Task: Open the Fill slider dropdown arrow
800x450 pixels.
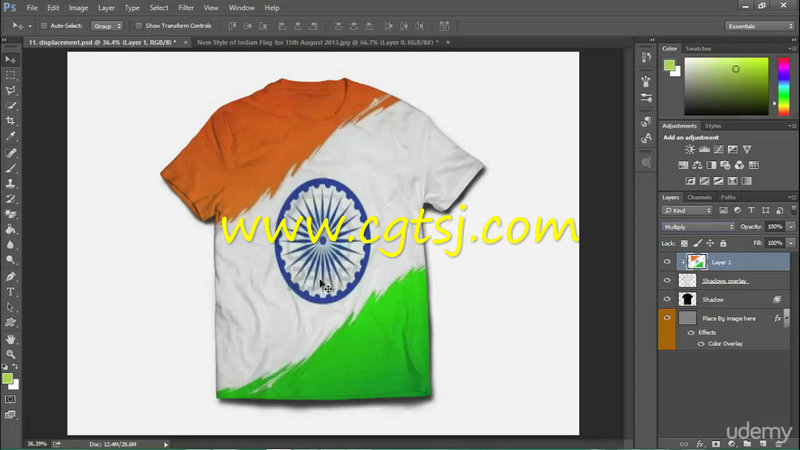Action: point(791,243)
